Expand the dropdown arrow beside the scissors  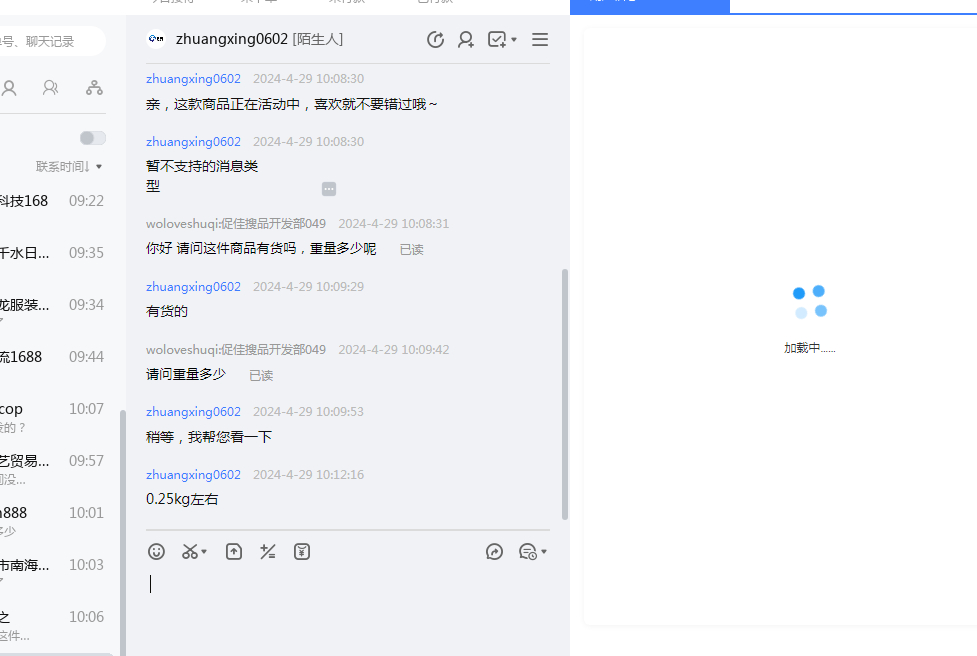tap(204, 552)
